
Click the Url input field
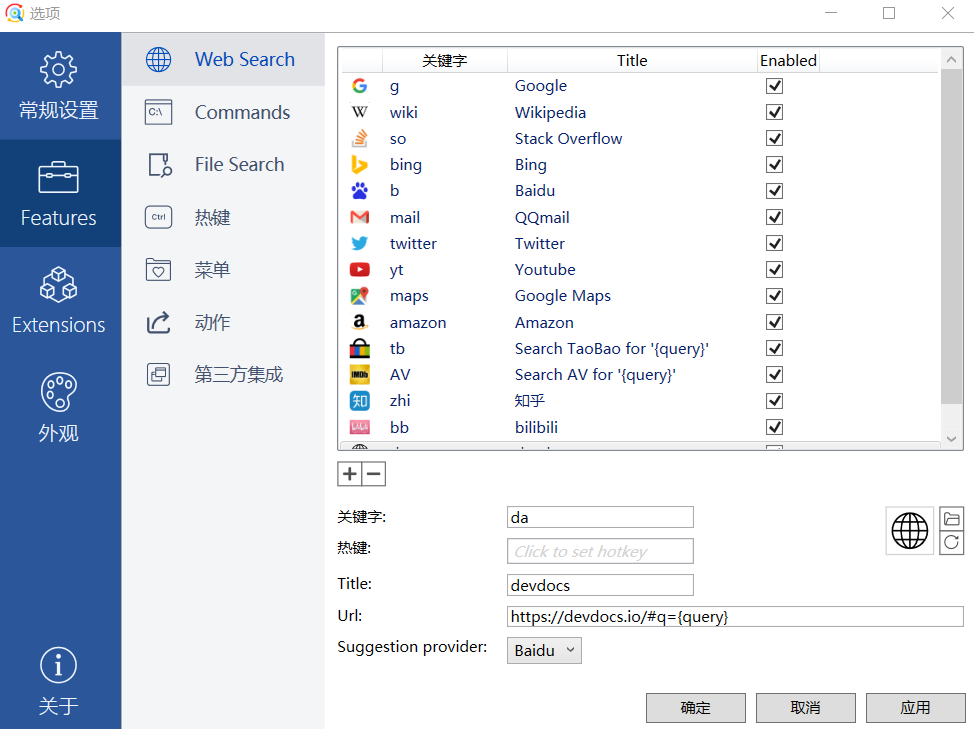(735, 617)
